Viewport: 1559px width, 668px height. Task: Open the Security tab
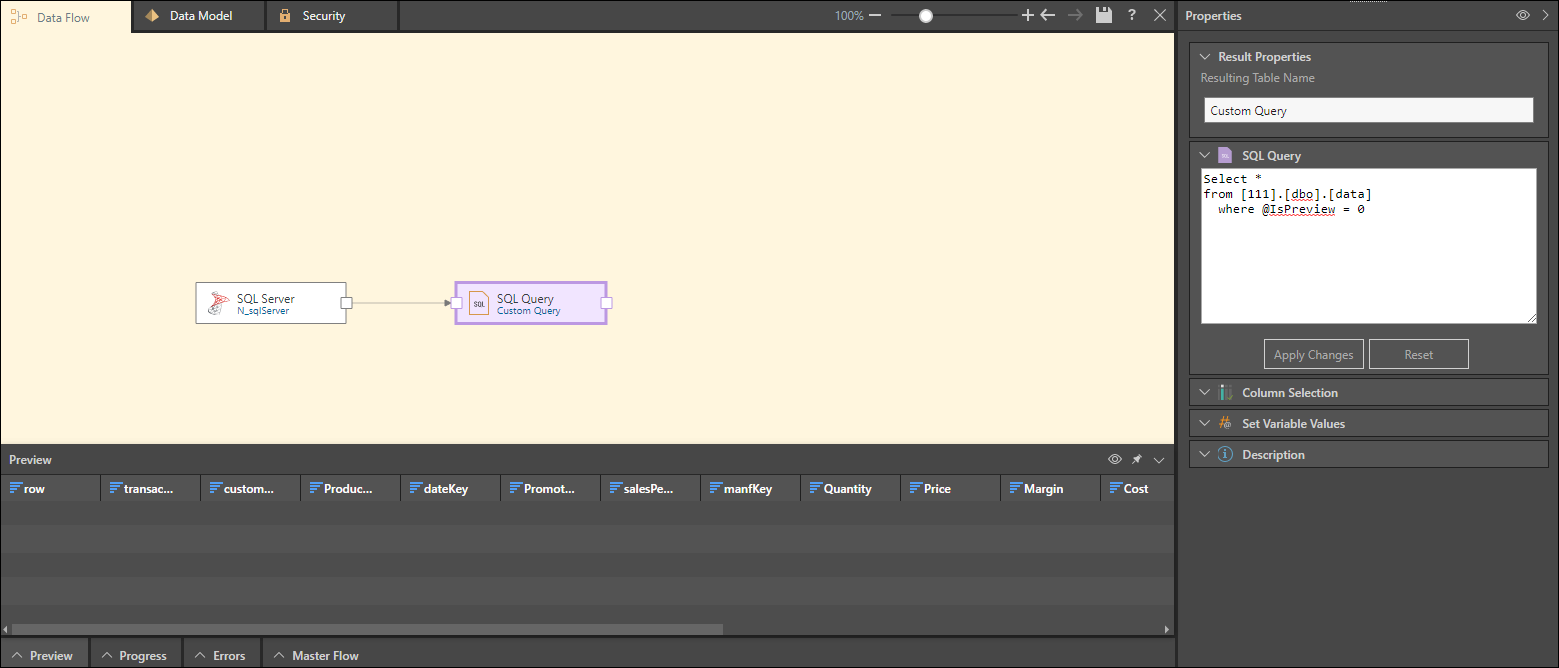pos(323,16)
